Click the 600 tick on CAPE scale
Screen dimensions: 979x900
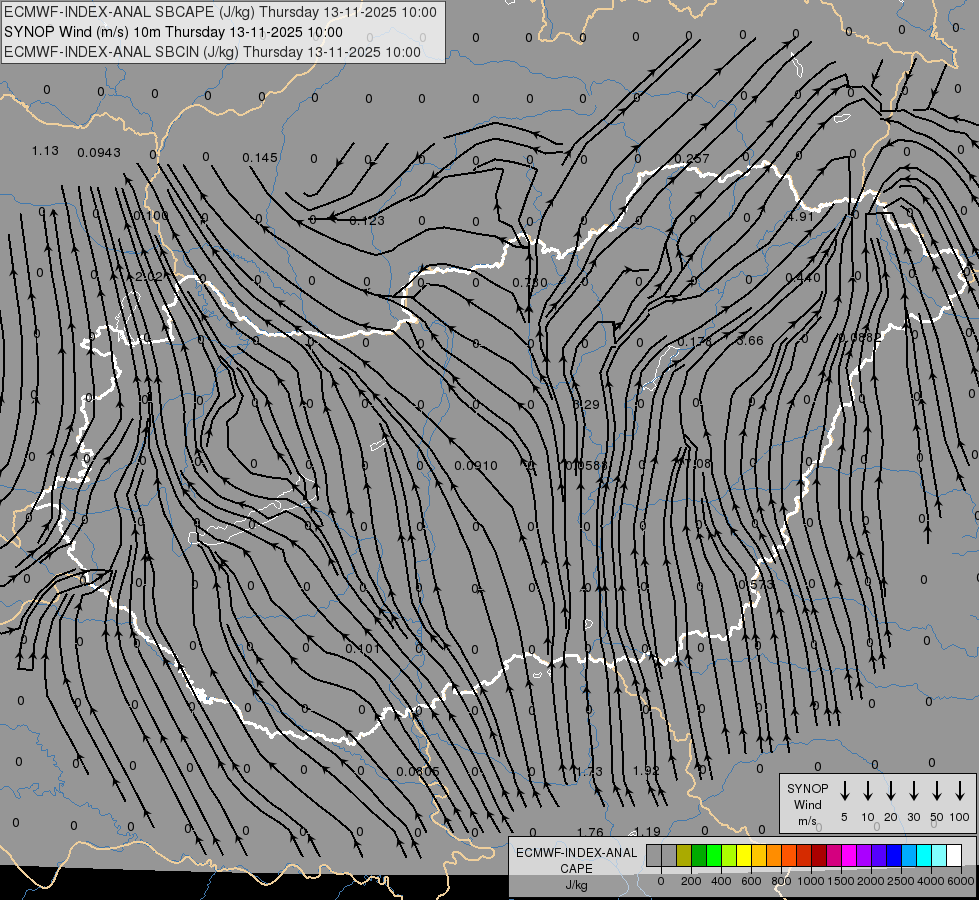click(x=751, y=881)
